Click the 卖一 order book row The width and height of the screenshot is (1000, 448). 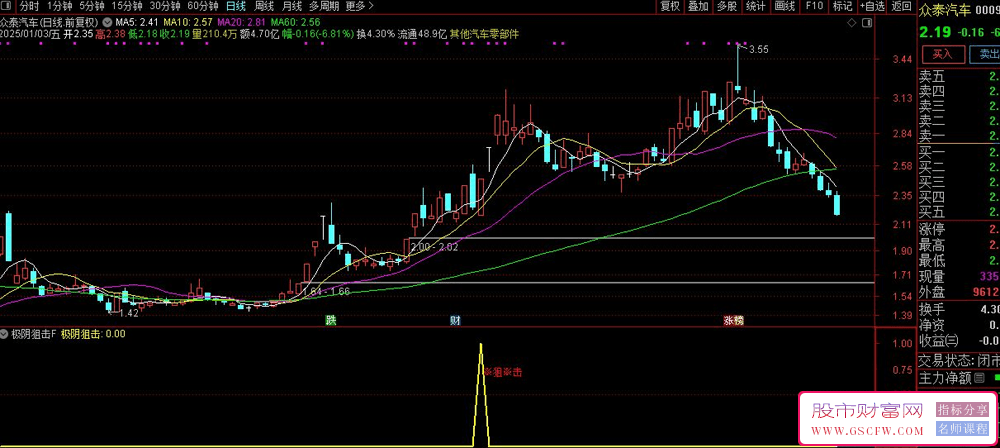[959, 135]
